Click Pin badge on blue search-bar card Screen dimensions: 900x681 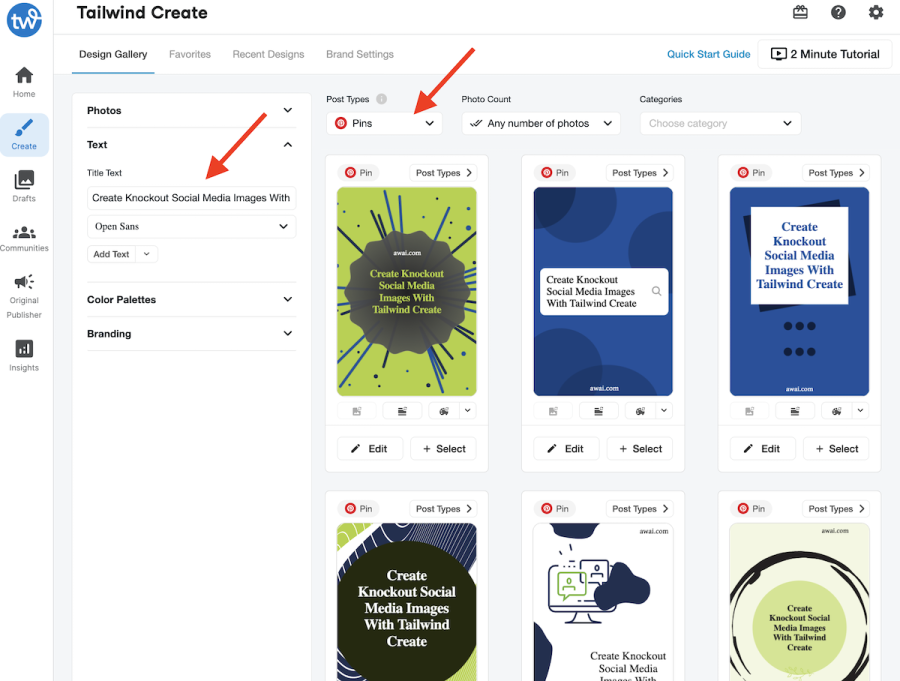[x=555, y=172]
